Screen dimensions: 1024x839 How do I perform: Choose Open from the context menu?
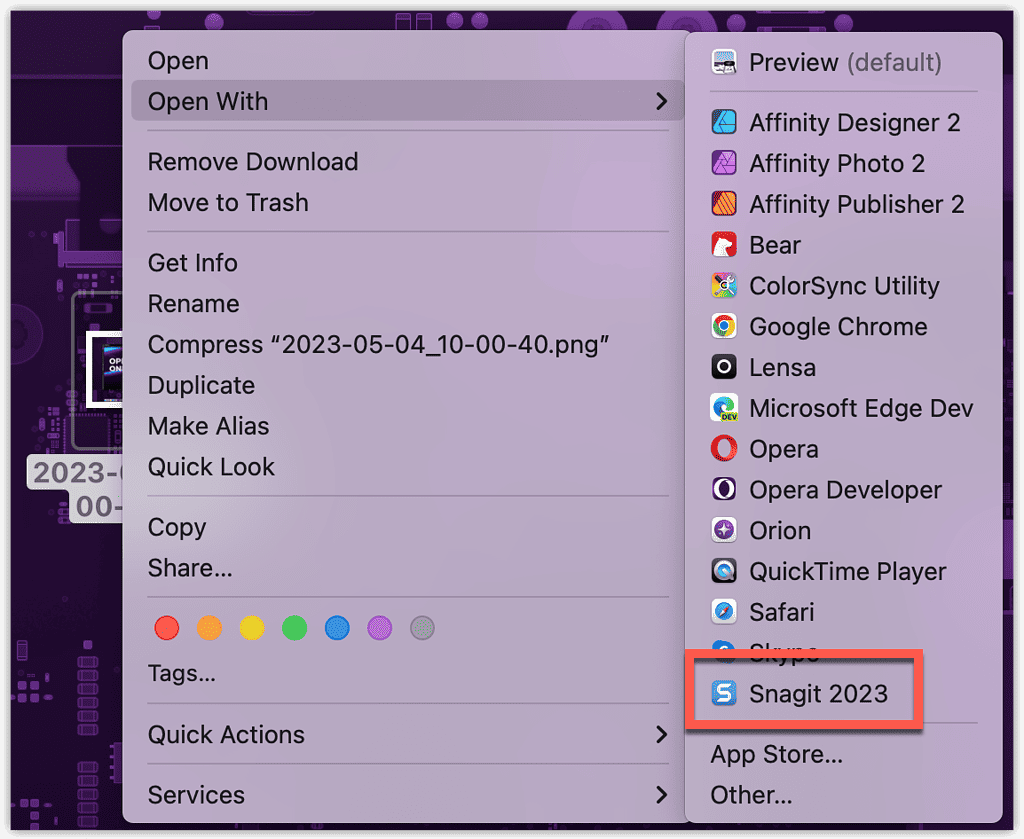(x=408, y=61)
